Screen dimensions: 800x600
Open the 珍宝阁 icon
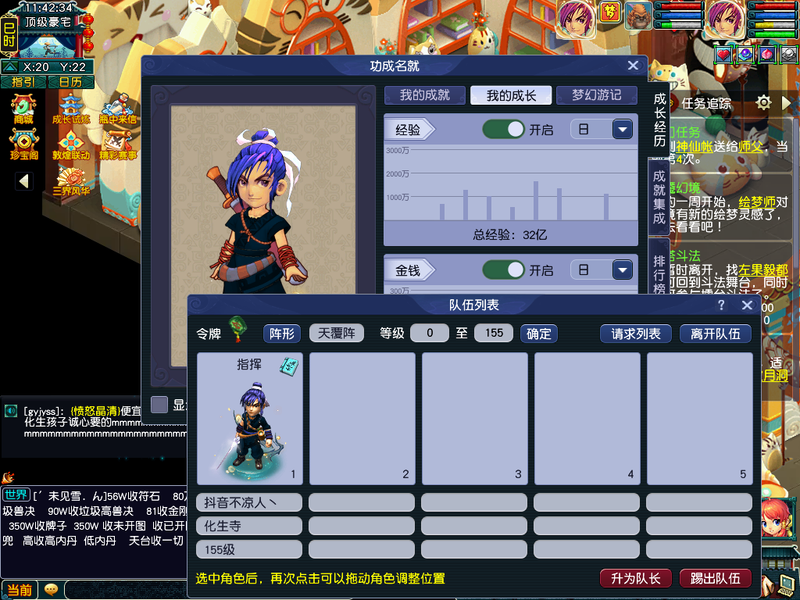click(23, 145)
